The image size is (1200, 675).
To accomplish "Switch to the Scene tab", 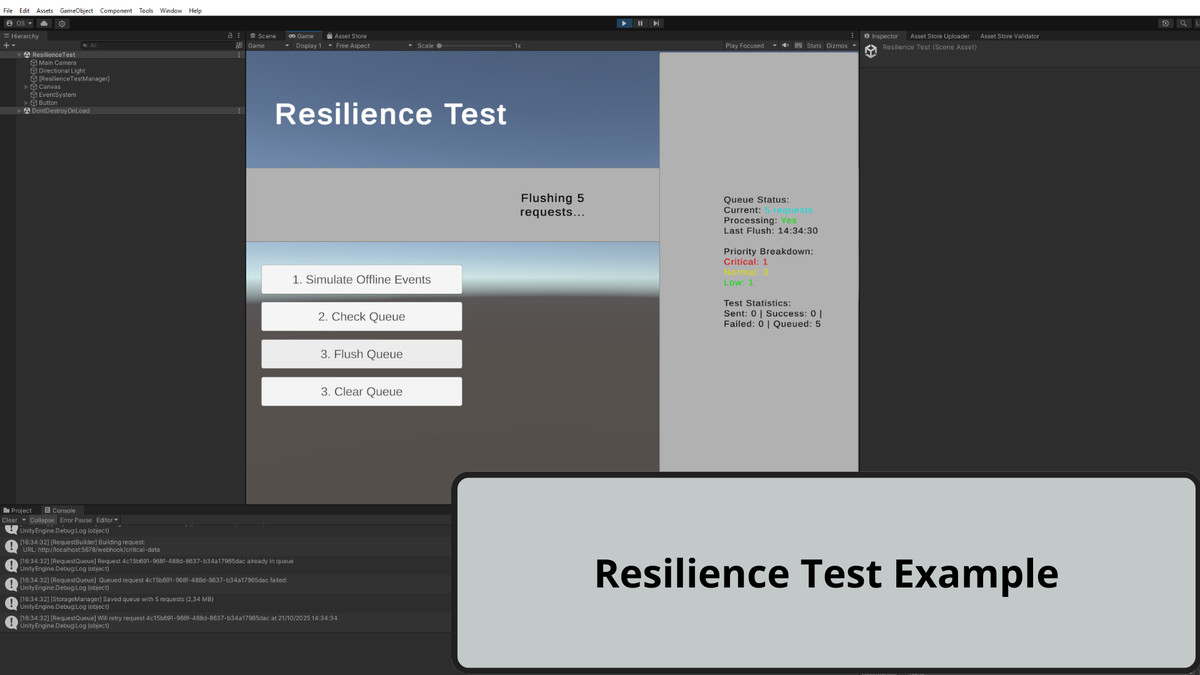I will pyautogui.click(x=264, y=36).
